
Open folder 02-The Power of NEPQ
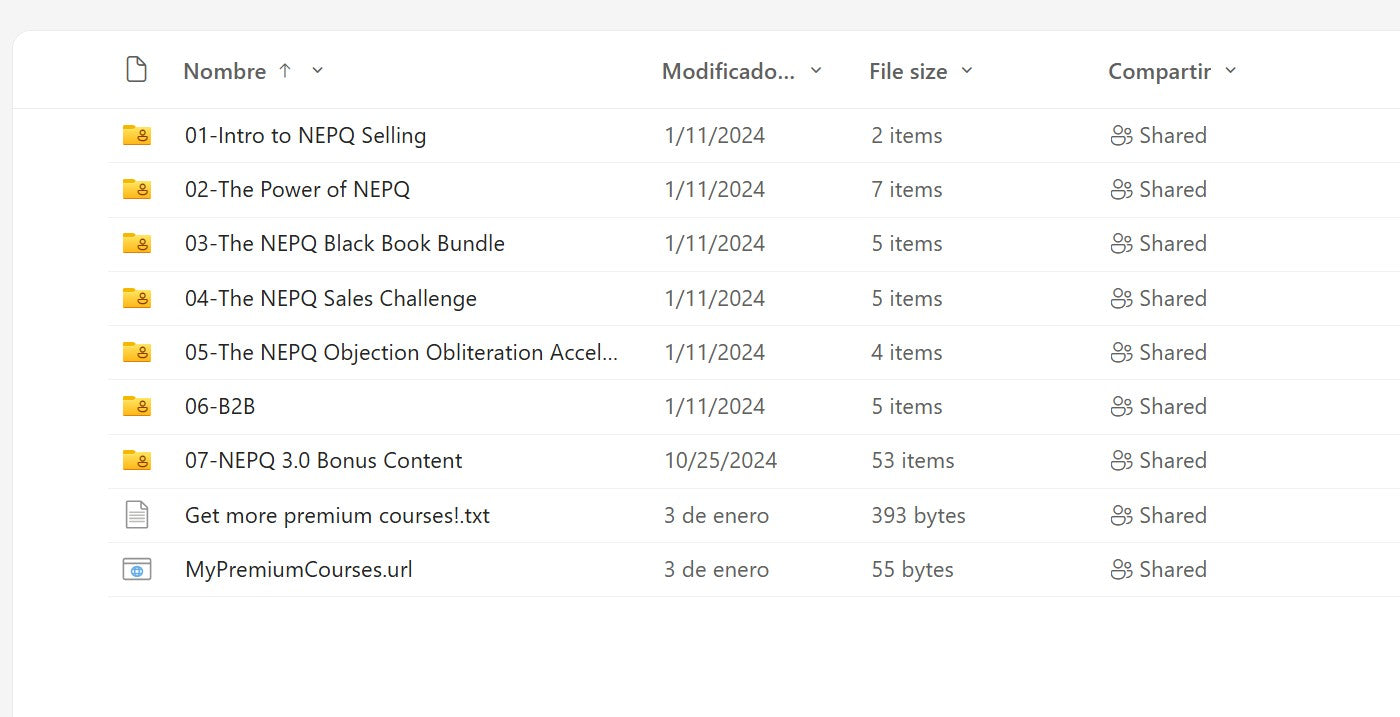click(297, 189)
